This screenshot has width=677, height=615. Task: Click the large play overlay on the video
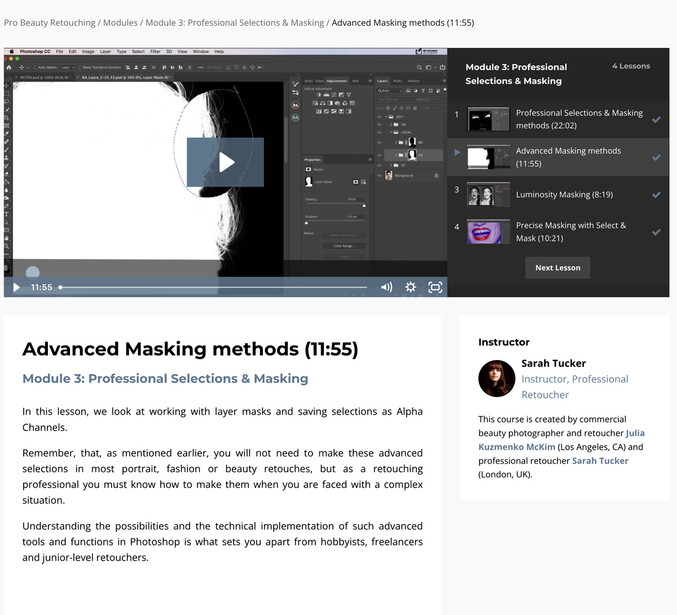pos(225,162)
